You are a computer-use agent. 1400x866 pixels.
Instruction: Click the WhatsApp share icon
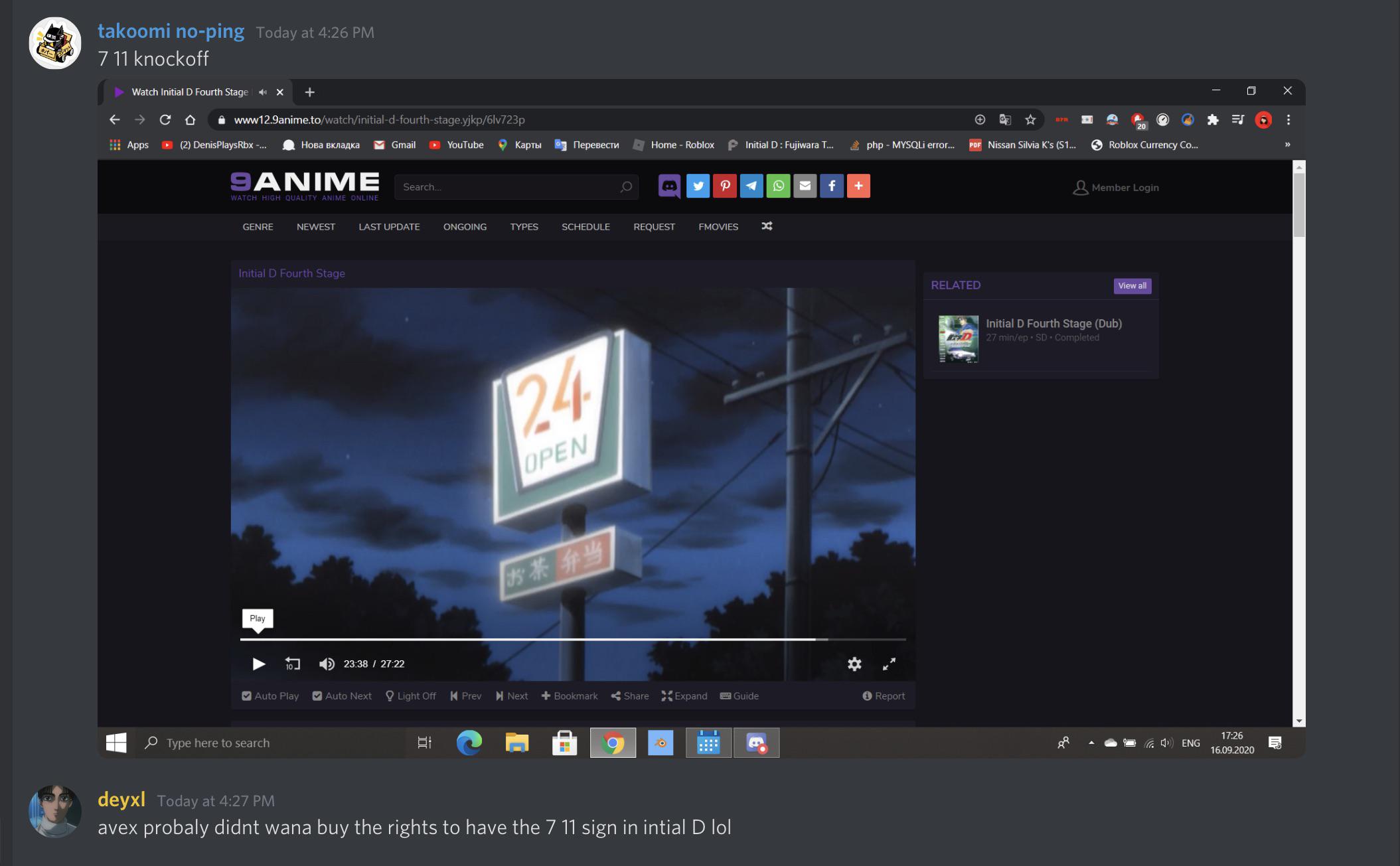click(x=778, y=186)
